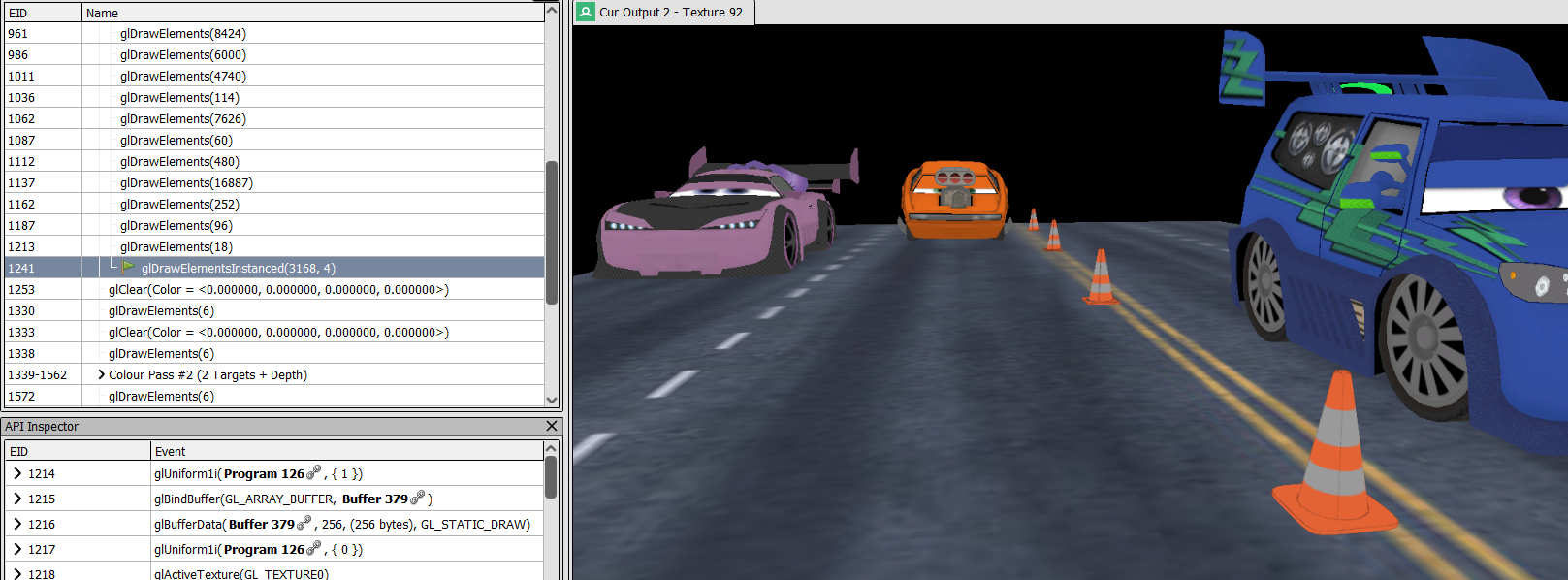Select glClear event at EID 1253
The image size is (1568, 580).
[x=278, y=289]
